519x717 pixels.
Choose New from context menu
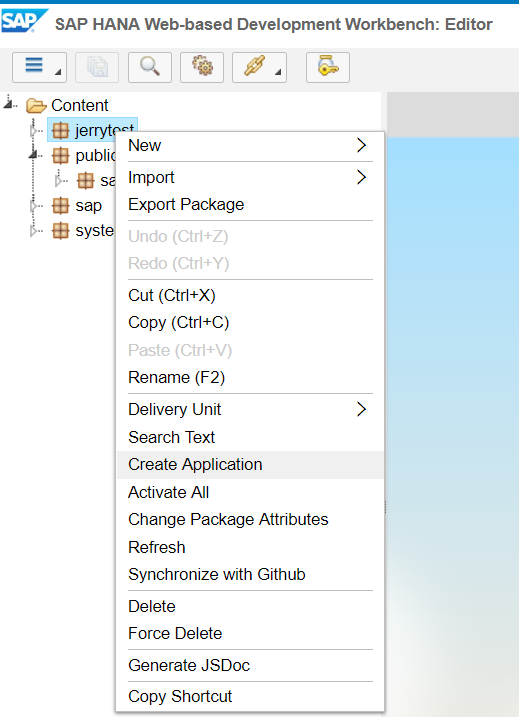pyautogui.click(x=250, y=145)
